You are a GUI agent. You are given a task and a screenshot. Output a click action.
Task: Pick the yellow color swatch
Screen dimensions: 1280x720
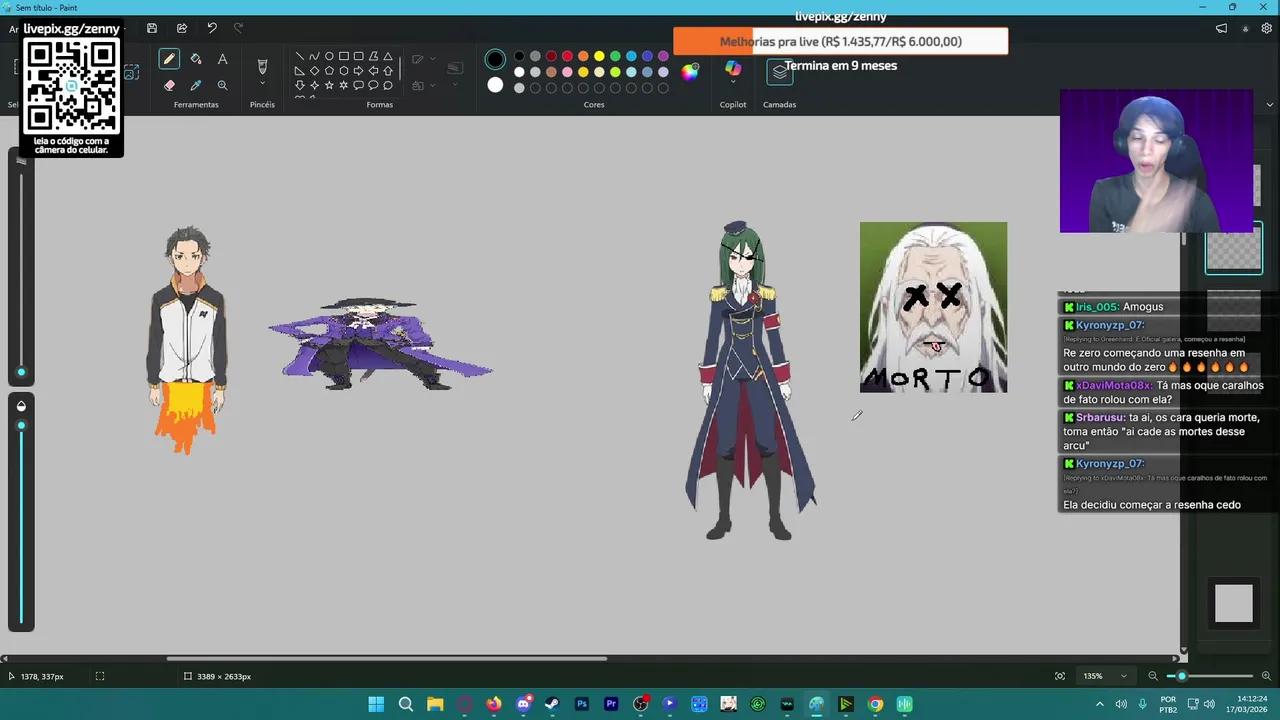pyautogui.click(x=599, y=56)
